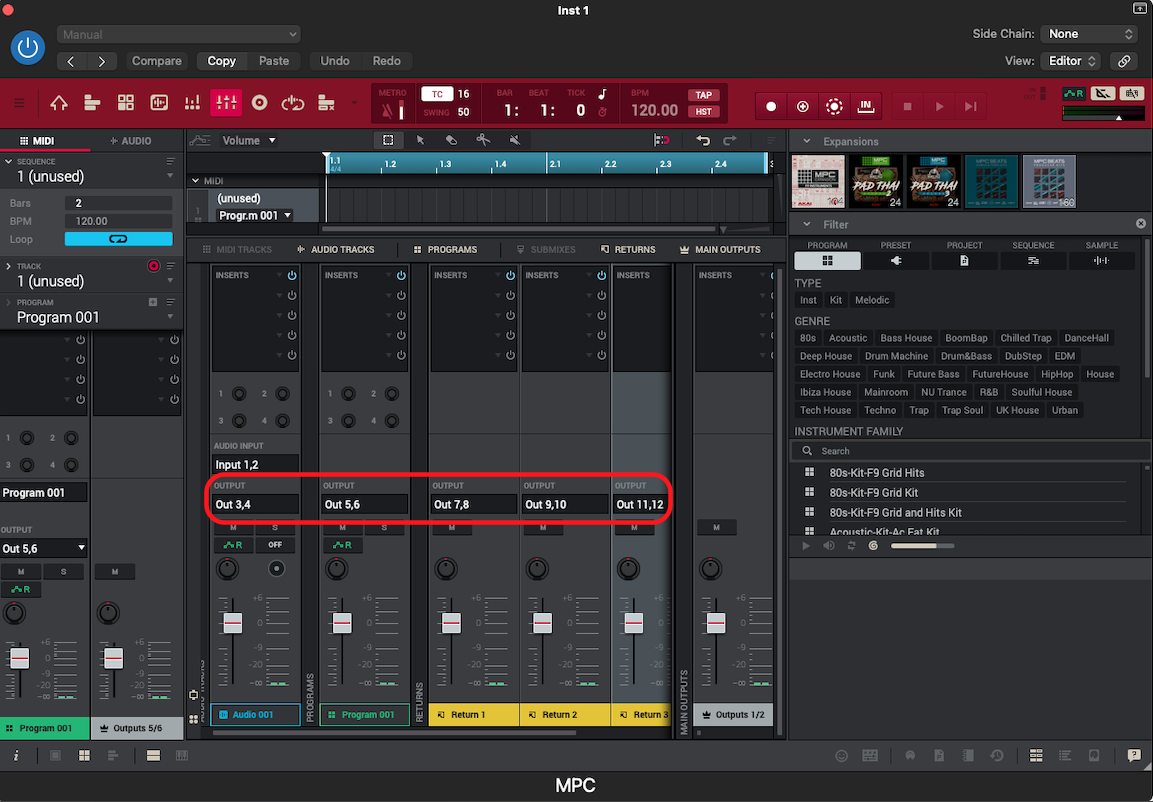Screen dimensions: 1153x802
Task: Click the record button in transport
Action: click(771, 107)
